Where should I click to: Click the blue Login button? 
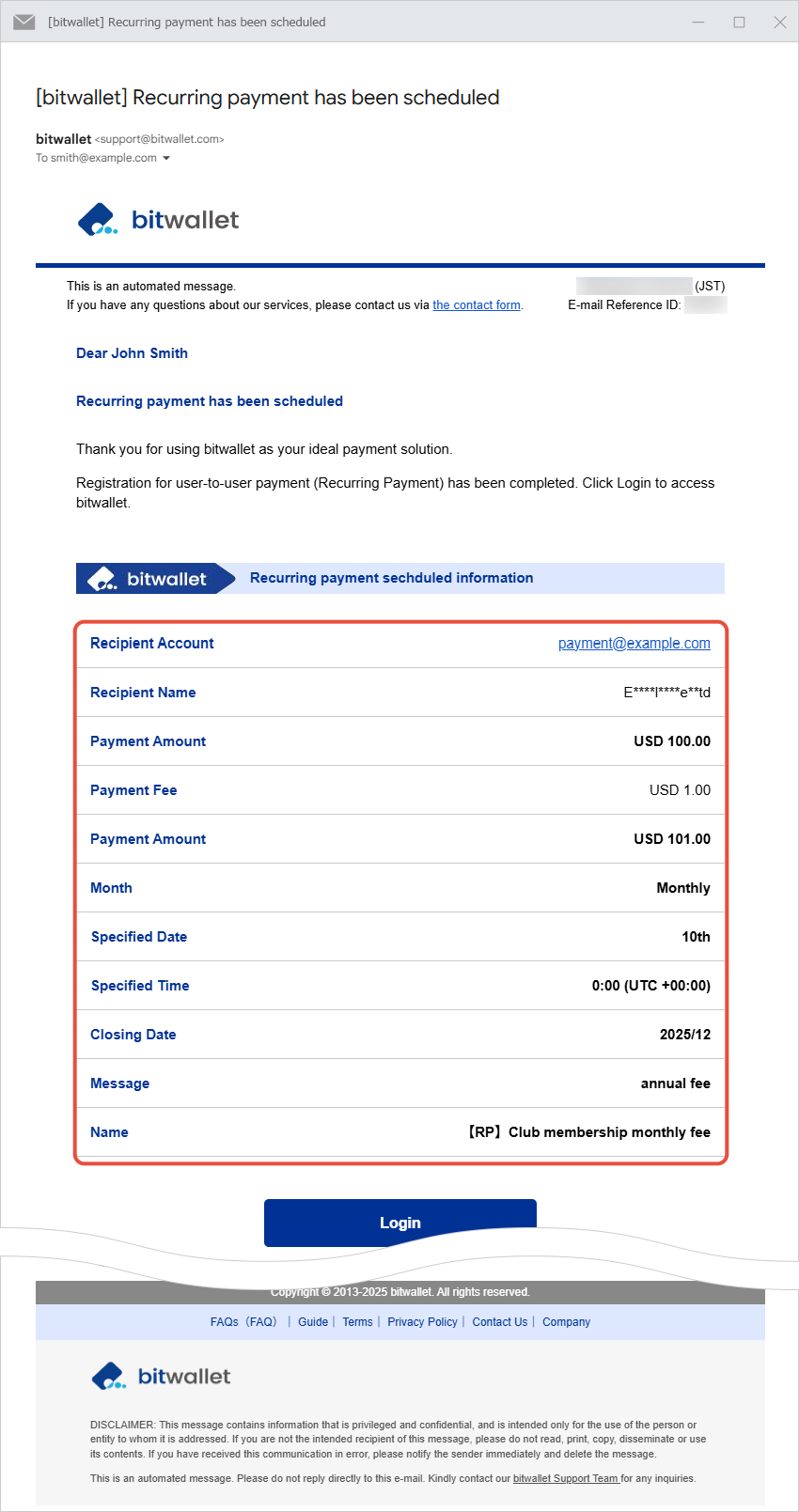(x=400, y=1223)
